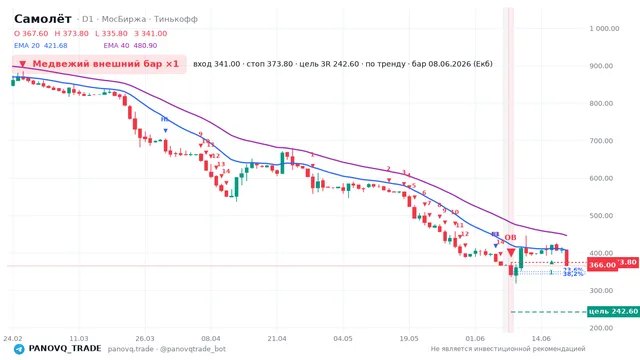Click the '11.03' date axis label

[x=79, y=338]
